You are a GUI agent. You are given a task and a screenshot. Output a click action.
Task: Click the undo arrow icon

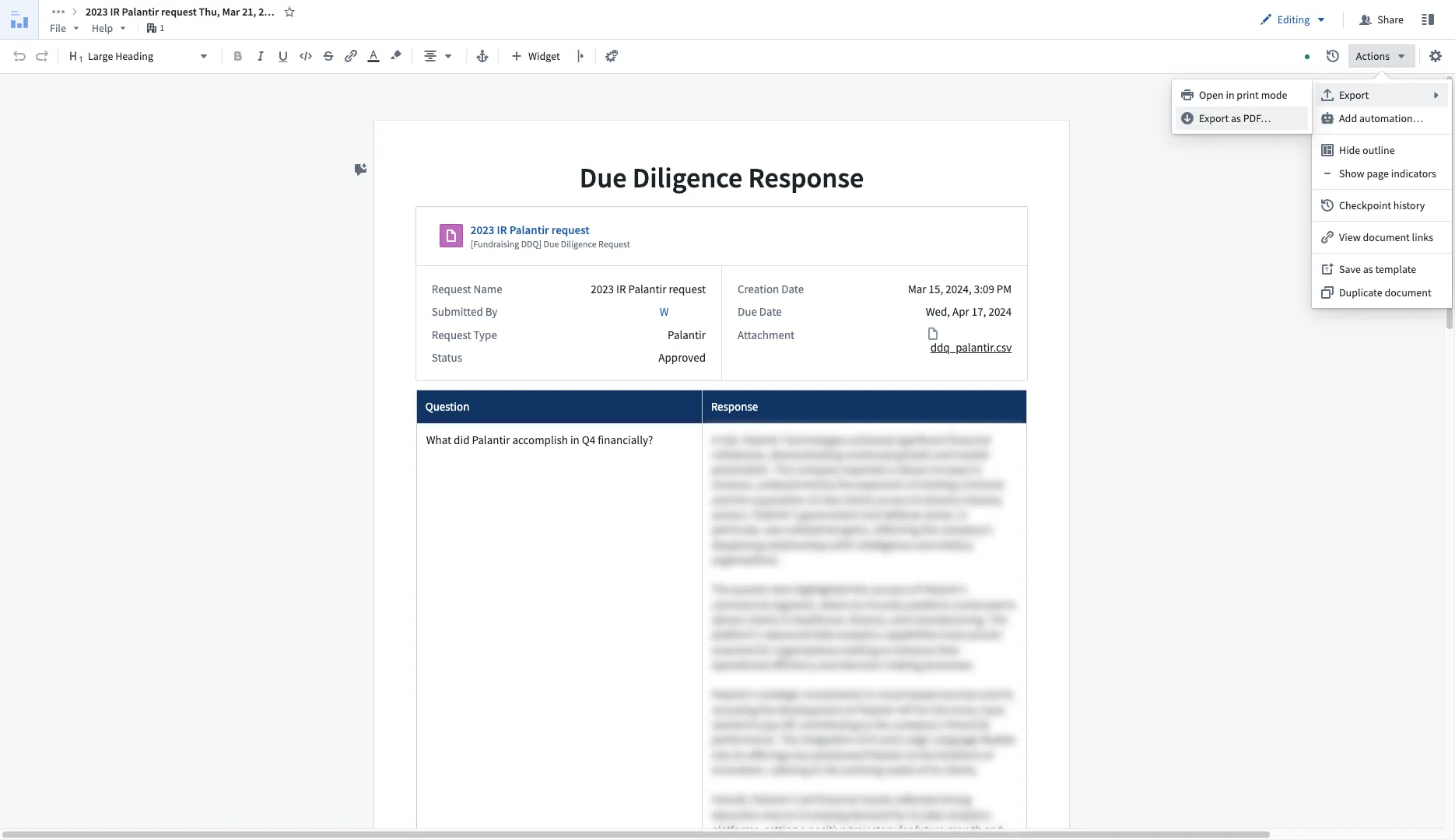pos(19,56)
